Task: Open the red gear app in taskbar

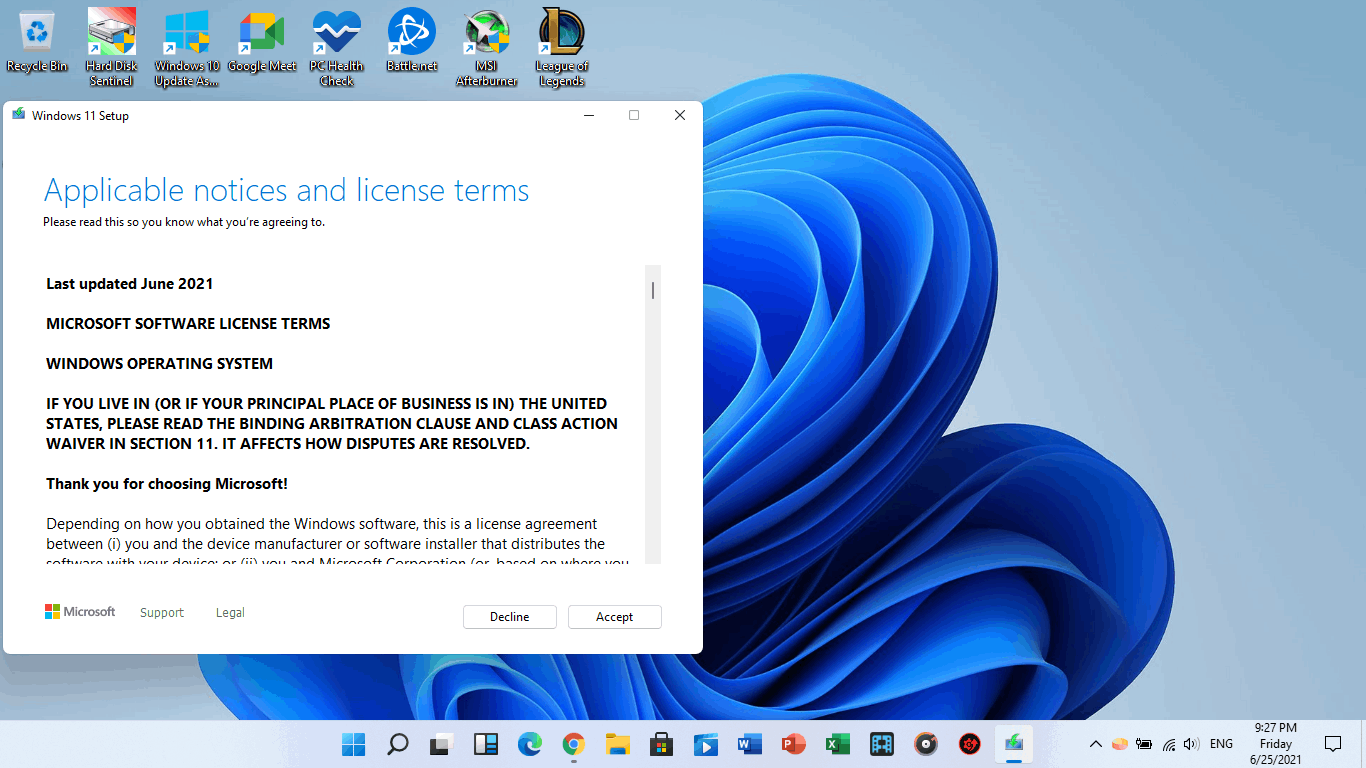Action: [969, 744]
